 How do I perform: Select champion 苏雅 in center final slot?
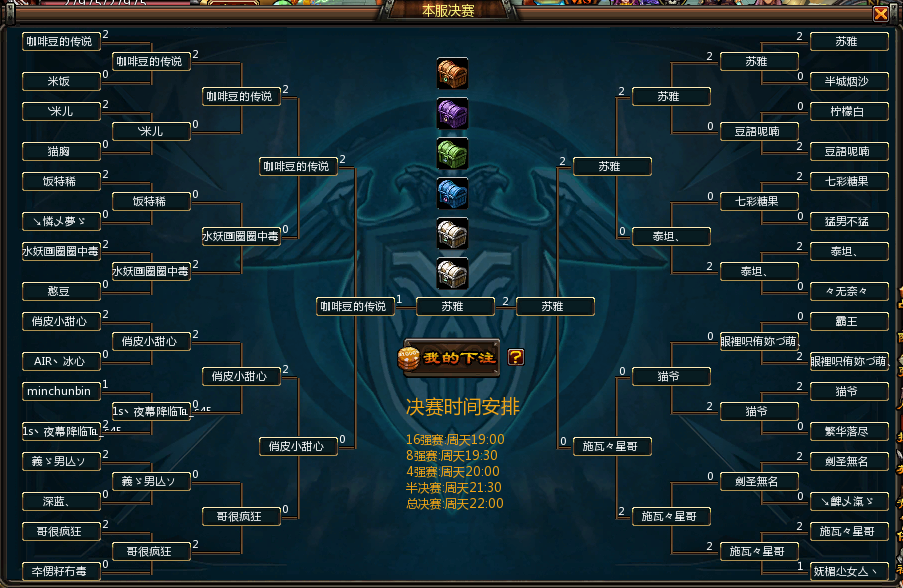[455, 306]
